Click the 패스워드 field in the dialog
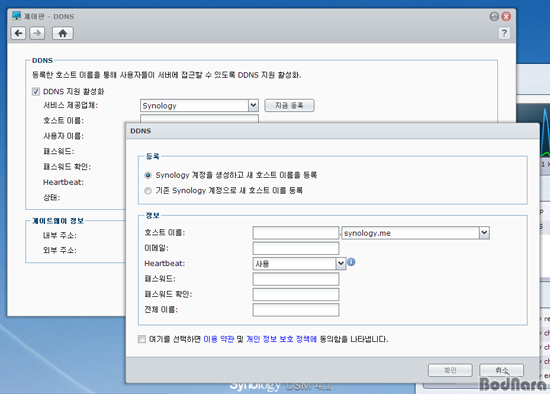Screen dimensions: 550x394 296,279
